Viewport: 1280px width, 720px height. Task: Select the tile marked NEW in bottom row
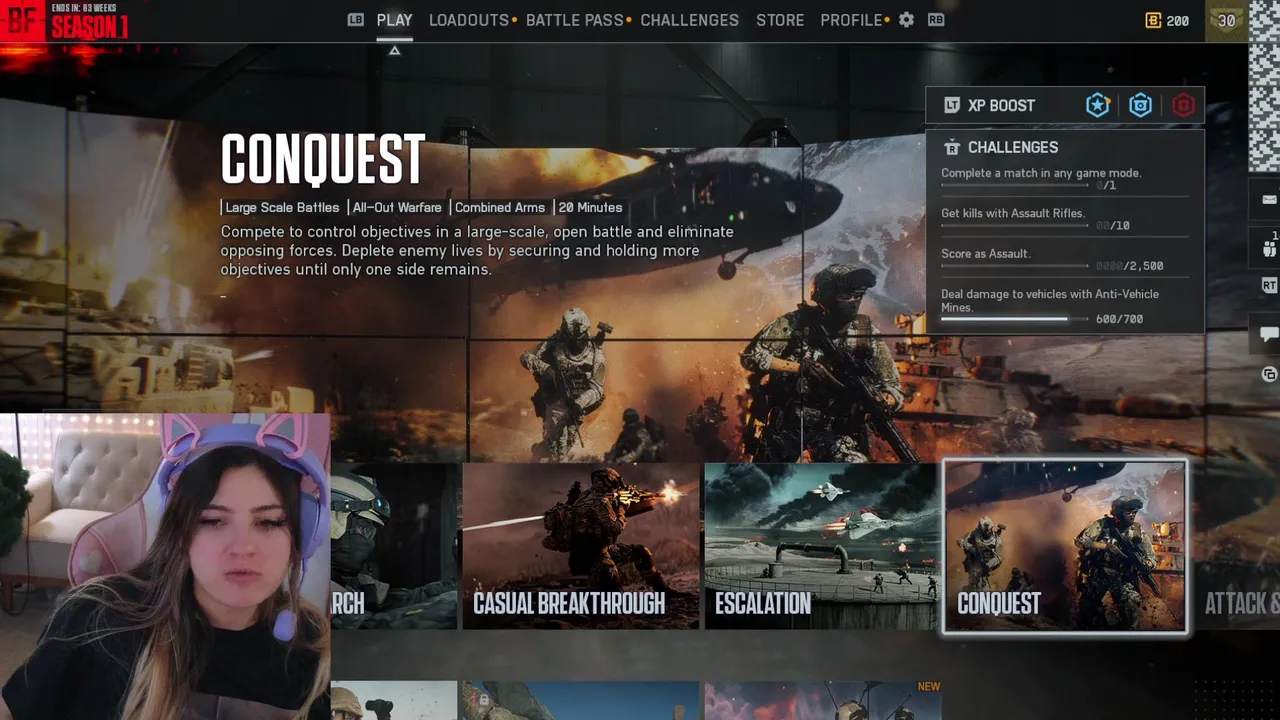tap(822, 700)
